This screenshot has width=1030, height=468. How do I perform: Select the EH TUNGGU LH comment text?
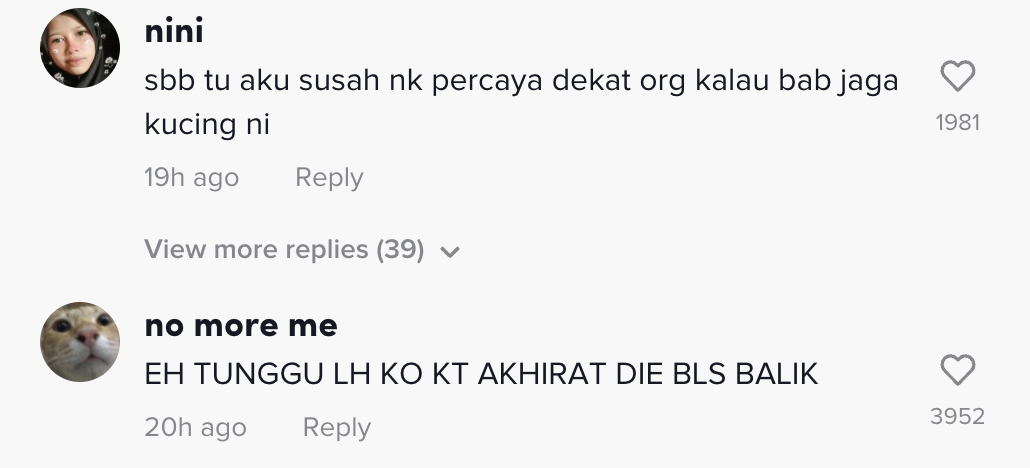tap(481, 374)
